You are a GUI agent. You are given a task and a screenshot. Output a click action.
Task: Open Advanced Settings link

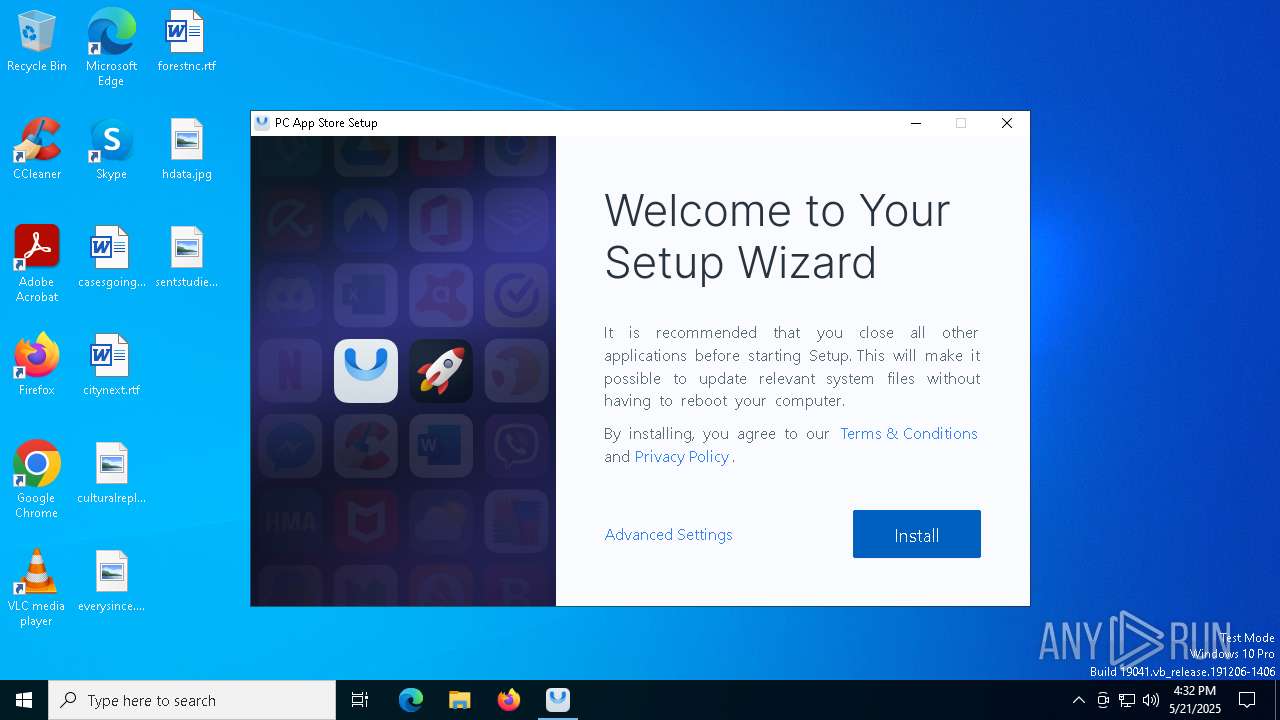pyautogui.click(x=668, y=534)
